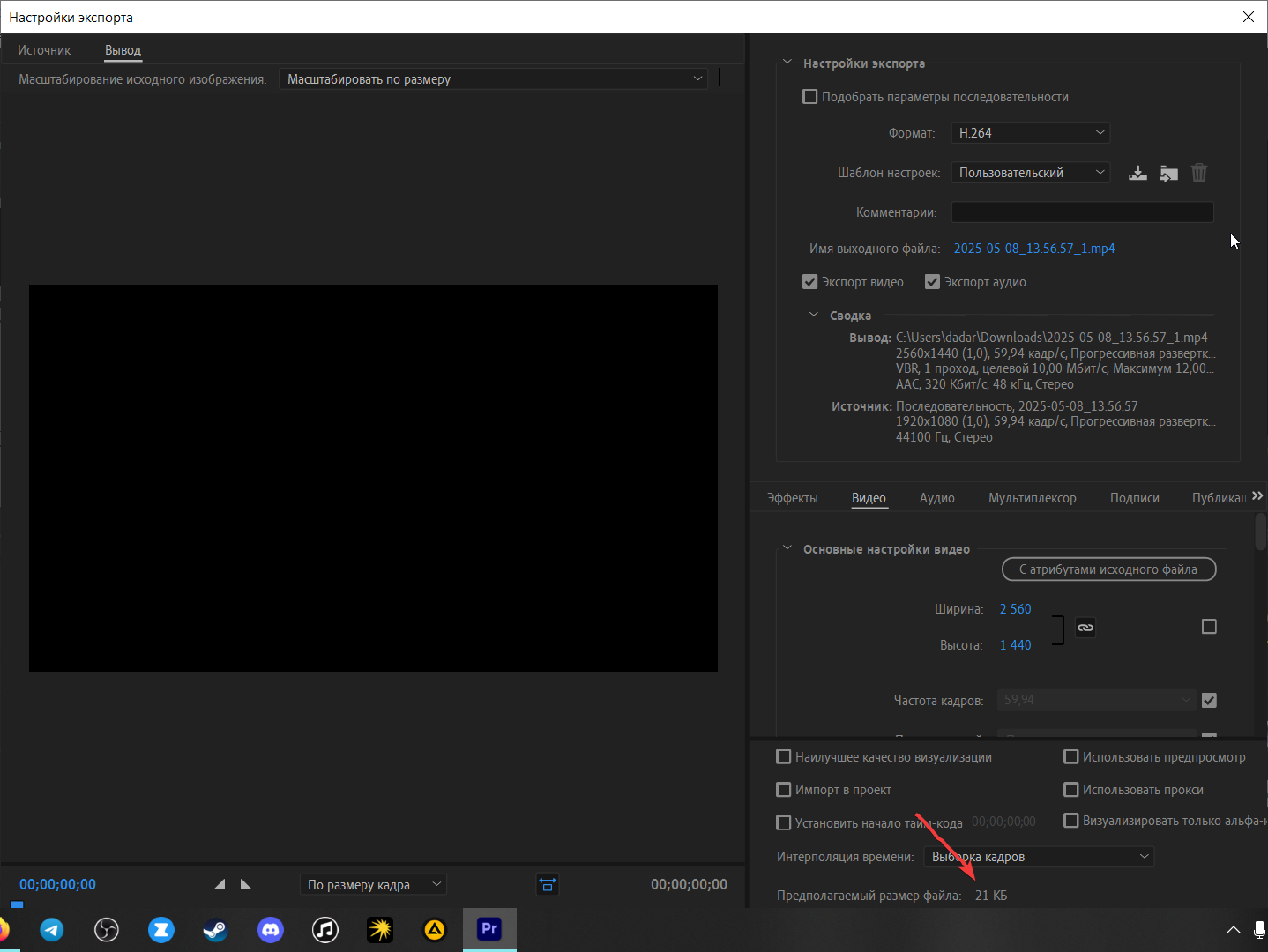The width and height of the screenshot is (1268, 952).
Task: Click the video settings panel scrollbar
Action: point(1261,532)
